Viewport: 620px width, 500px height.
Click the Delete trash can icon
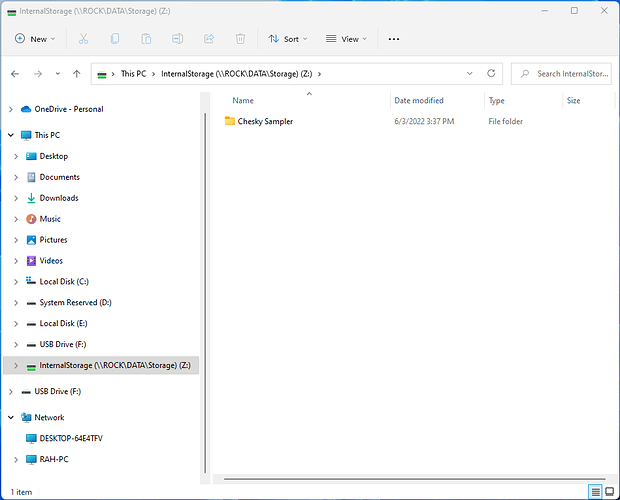(240, 39)
